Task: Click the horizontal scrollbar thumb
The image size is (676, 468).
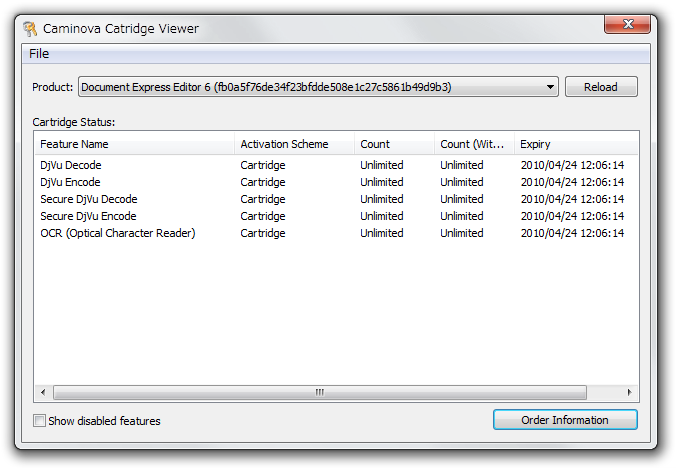Action: (319, 392)
